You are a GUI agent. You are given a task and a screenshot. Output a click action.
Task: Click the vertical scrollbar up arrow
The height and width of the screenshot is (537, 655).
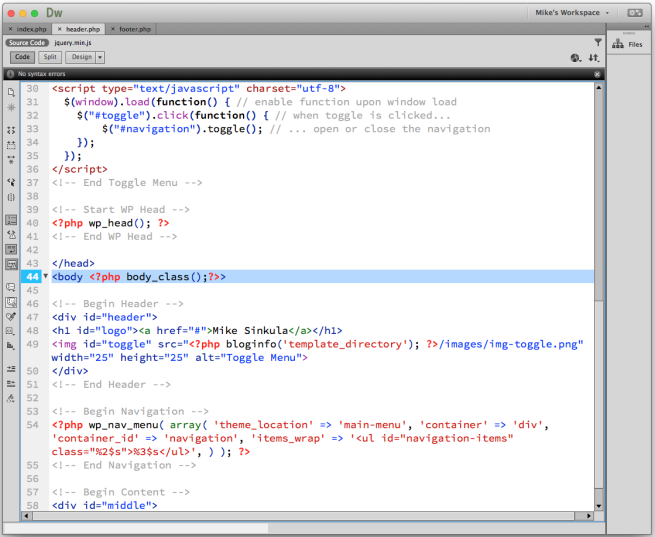coord(599,88)
